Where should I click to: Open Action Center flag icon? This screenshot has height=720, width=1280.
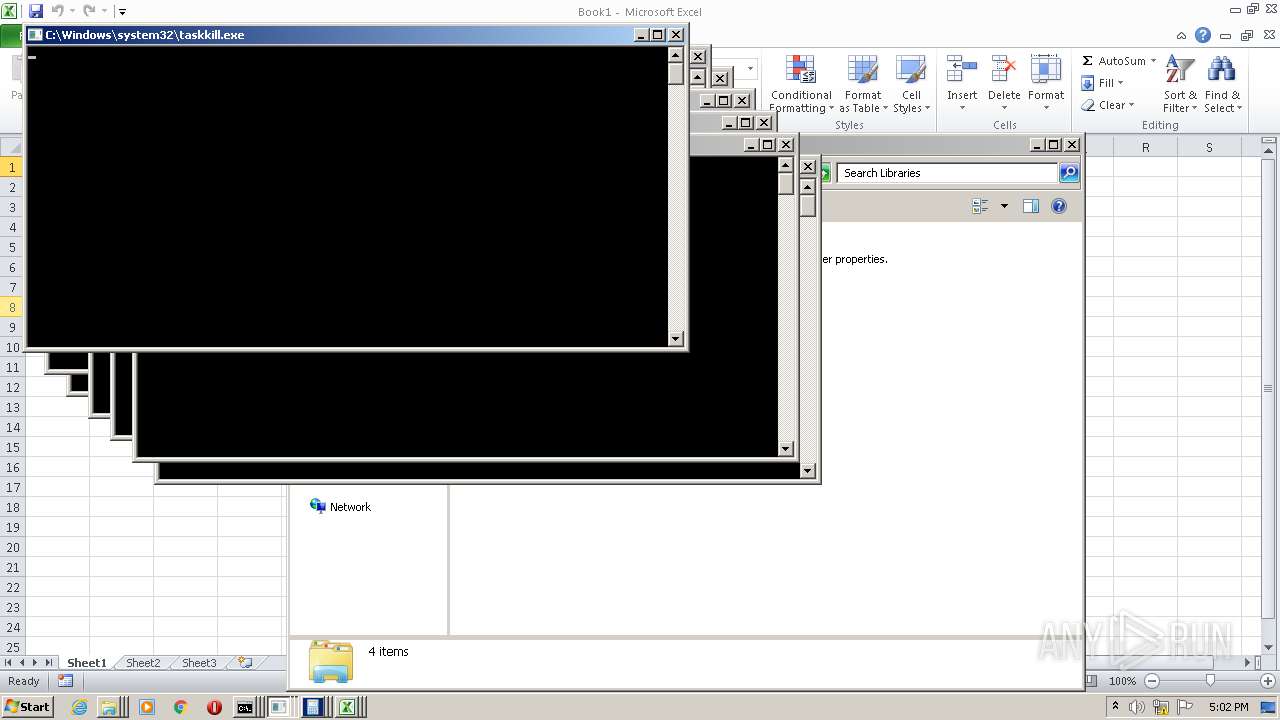[1185, 707]
